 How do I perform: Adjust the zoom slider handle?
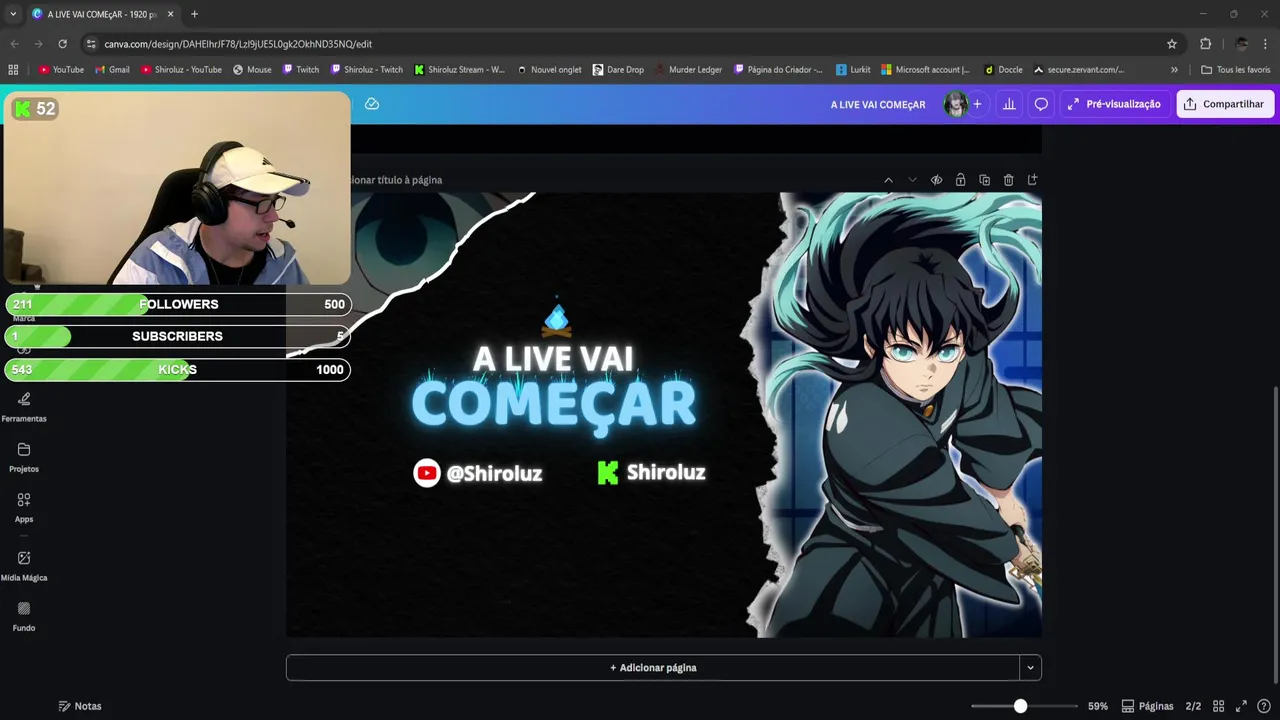click(x=1020, y=706)
